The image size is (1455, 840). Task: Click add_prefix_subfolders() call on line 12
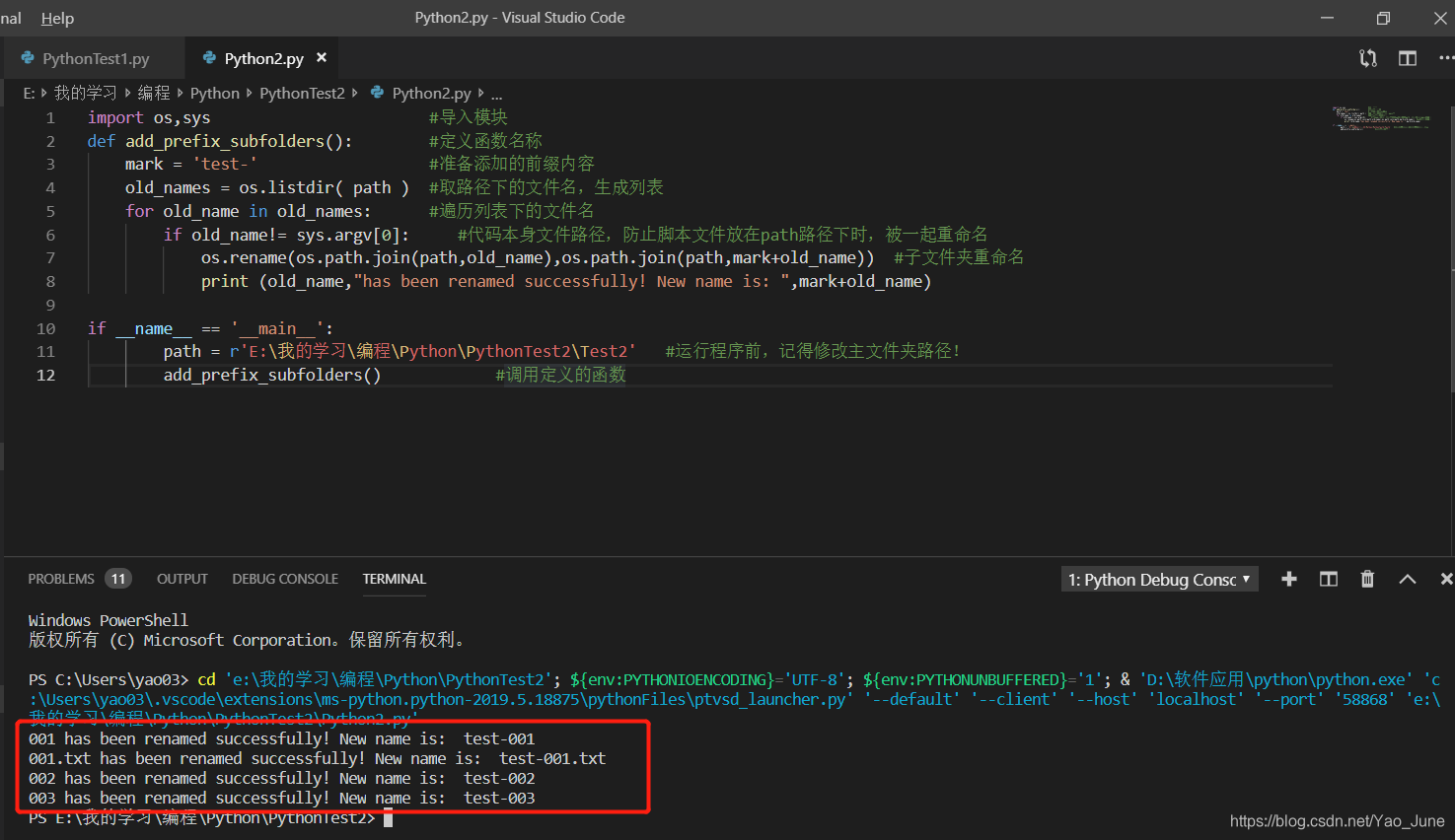[272, 375]
